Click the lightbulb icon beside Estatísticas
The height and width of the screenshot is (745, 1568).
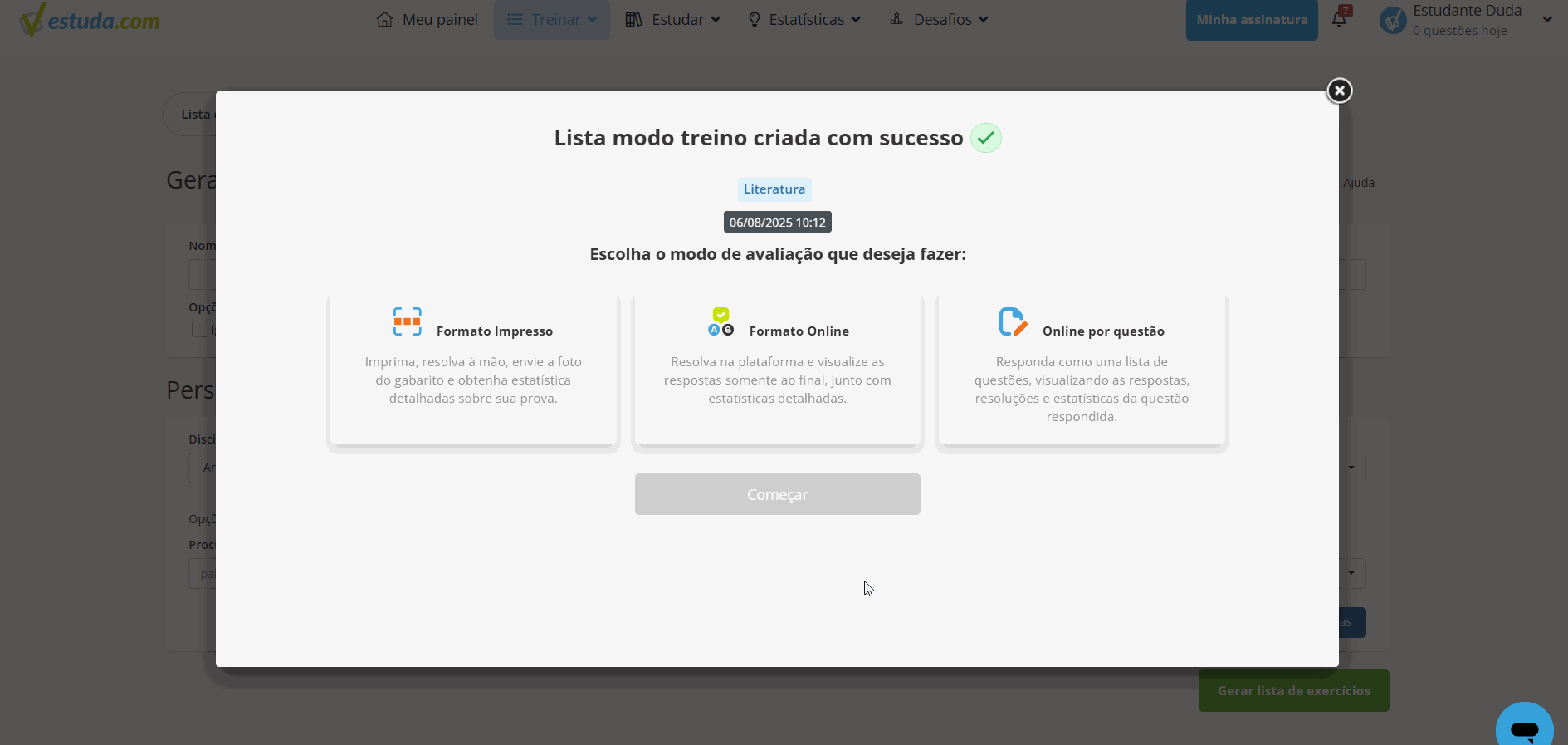coord(755,19)
